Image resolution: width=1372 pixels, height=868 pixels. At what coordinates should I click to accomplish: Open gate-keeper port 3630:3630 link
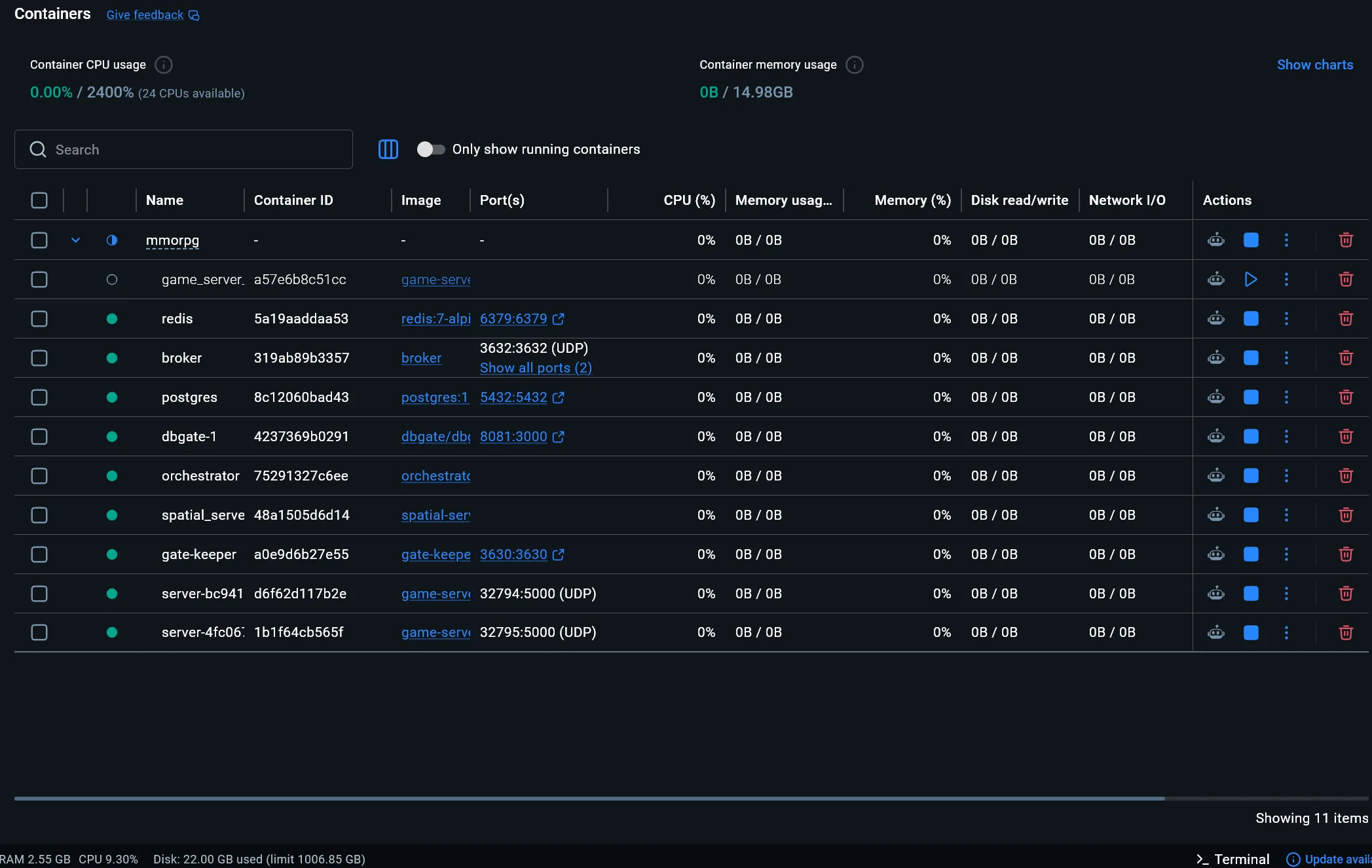click(521, 554)
